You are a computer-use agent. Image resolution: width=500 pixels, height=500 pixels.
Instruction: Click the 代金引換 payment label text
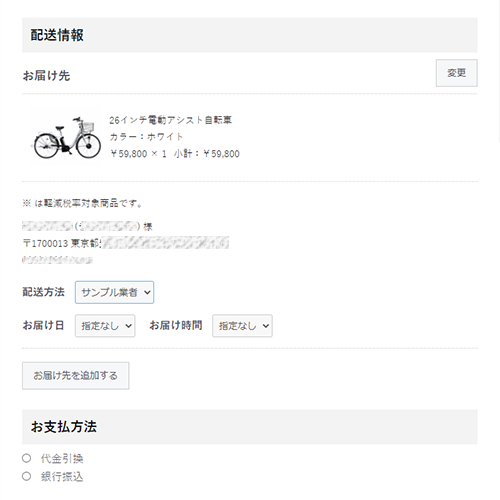pyautogui.click(x=62, y=459)
